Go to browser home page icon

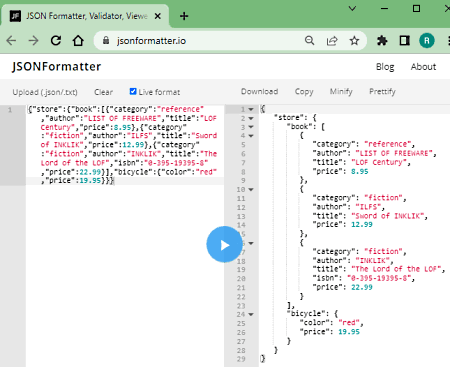78,41
